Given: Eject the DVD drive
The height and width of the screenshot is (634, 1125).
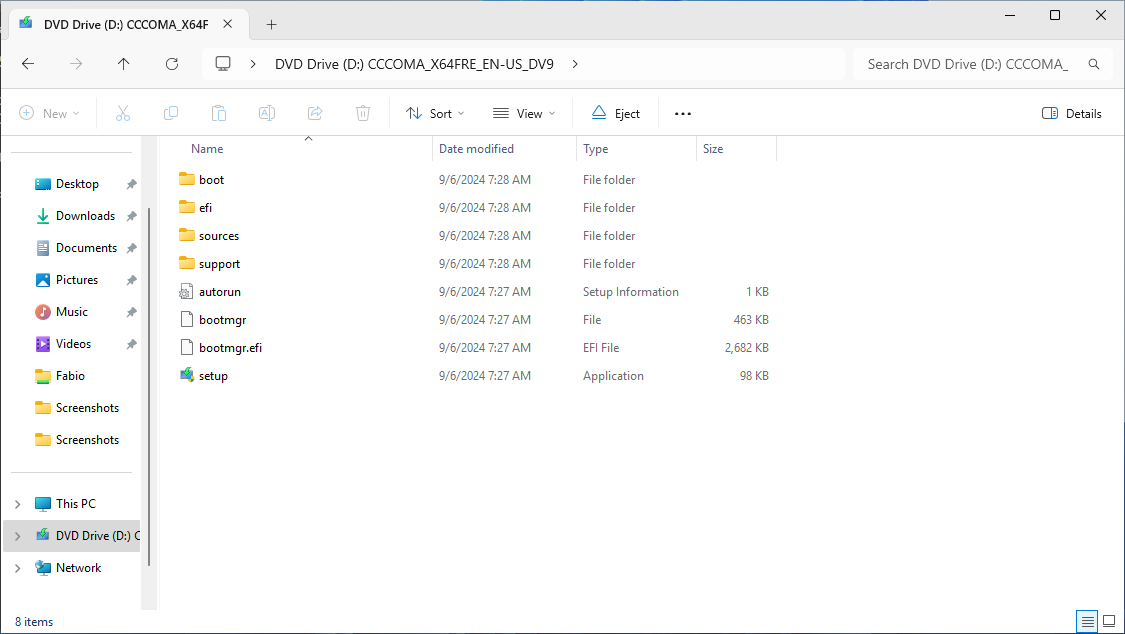Looking at the screenshot, I should pyautogui.click(x=616, y=113).
